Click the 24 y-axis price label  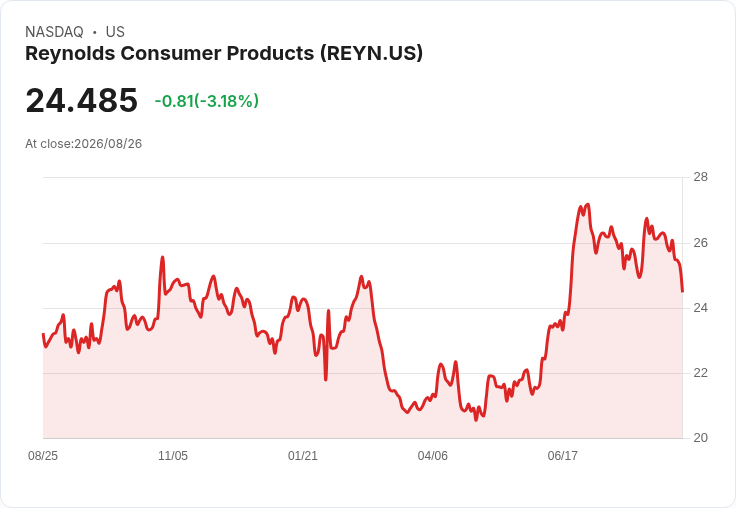click(x=700, y=308)
